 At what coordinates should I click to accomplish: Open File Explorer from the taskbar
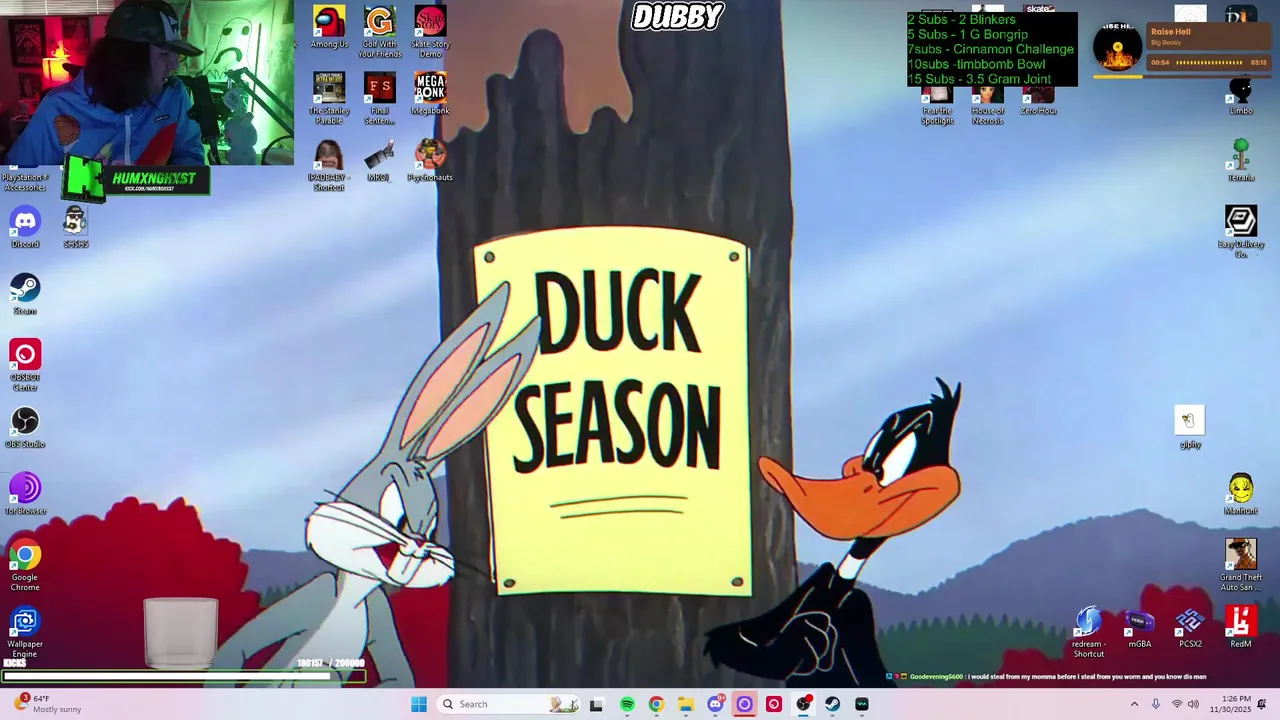685,704
